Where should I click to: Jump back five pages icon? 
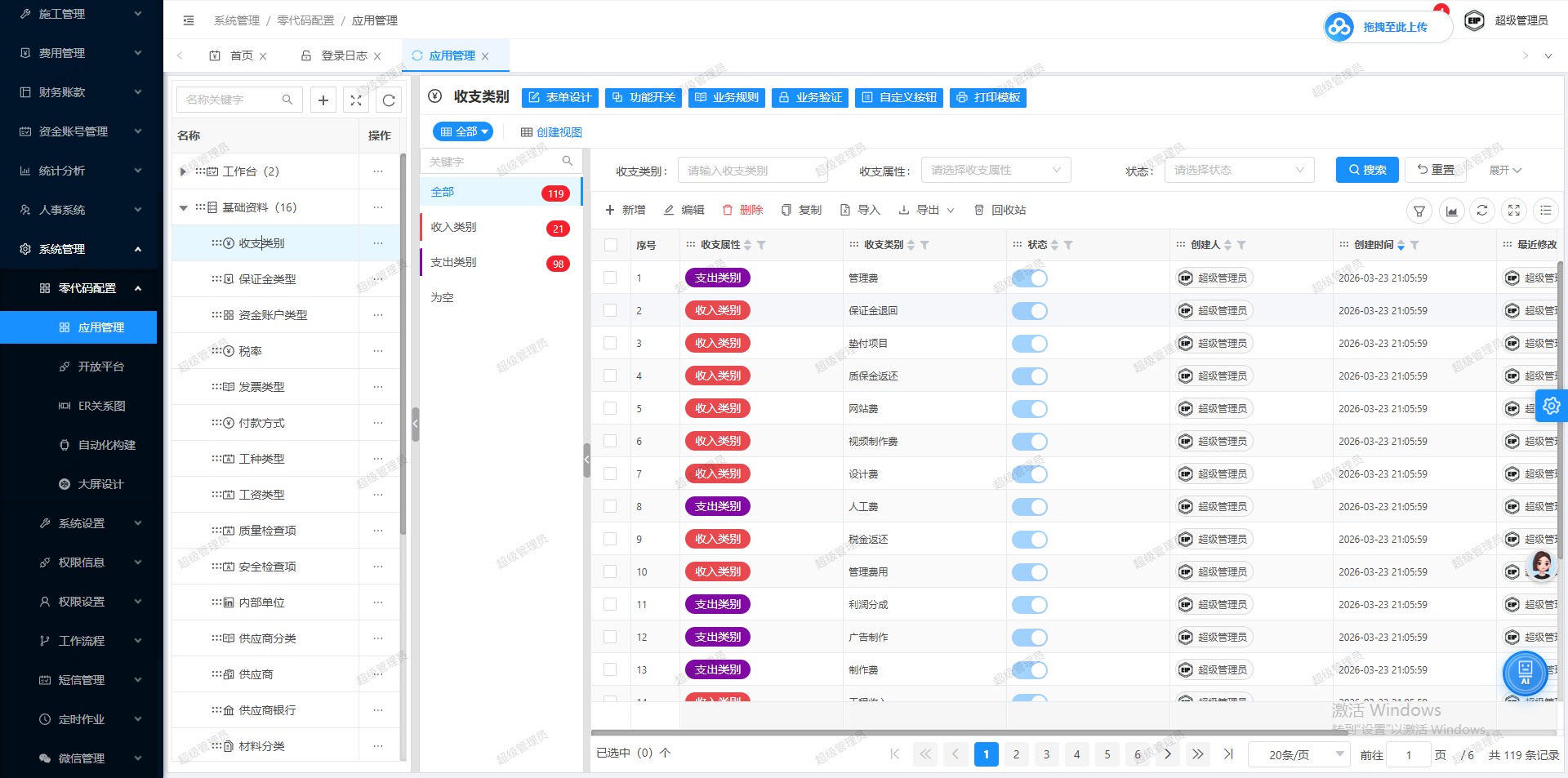tap(925, 754)
